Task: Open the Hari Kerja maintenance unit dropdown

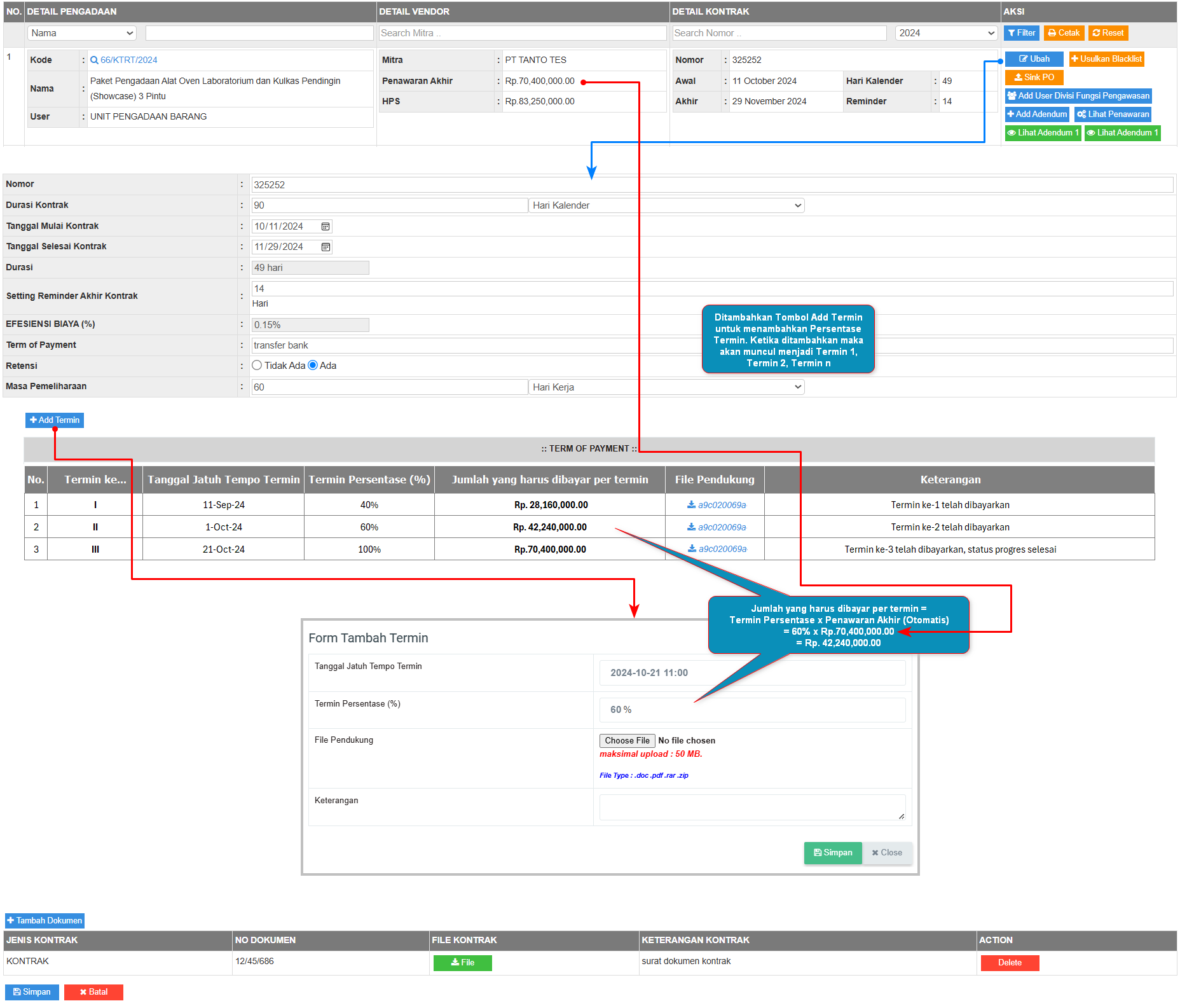Action: pos(666,387)
